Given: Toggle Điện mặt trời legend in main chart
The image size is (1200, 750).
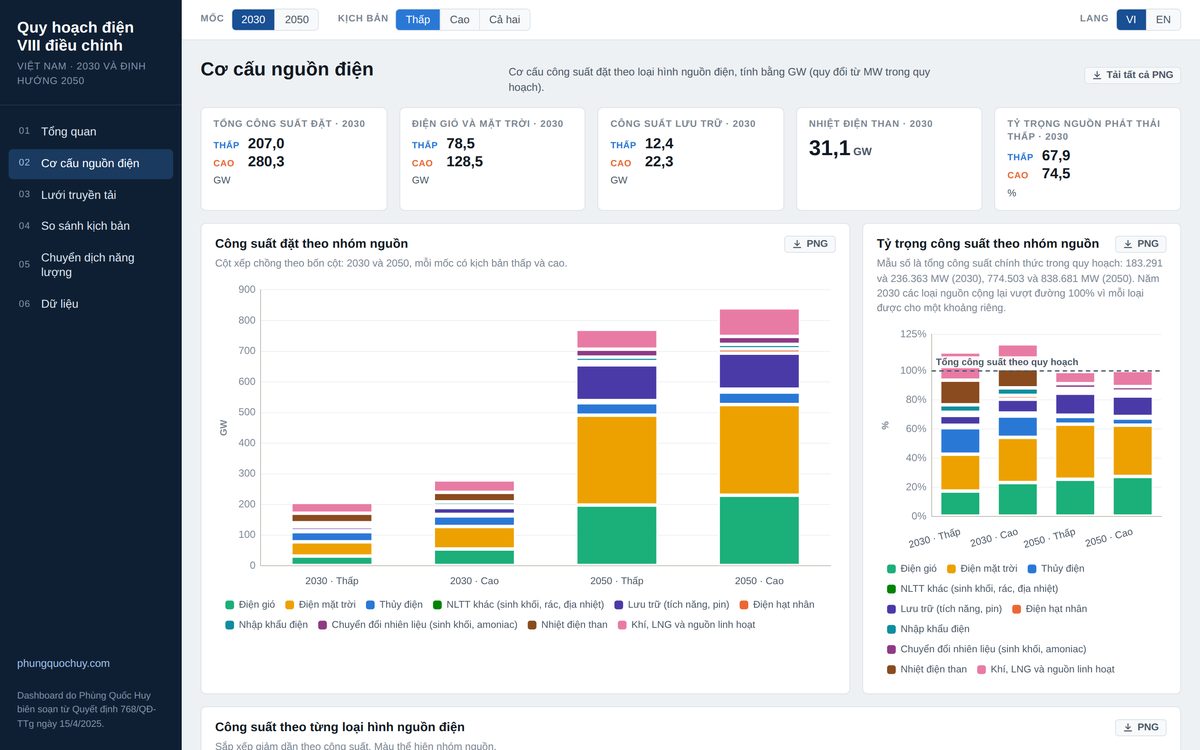Looking at the screenshot, I should click(320, 605).
